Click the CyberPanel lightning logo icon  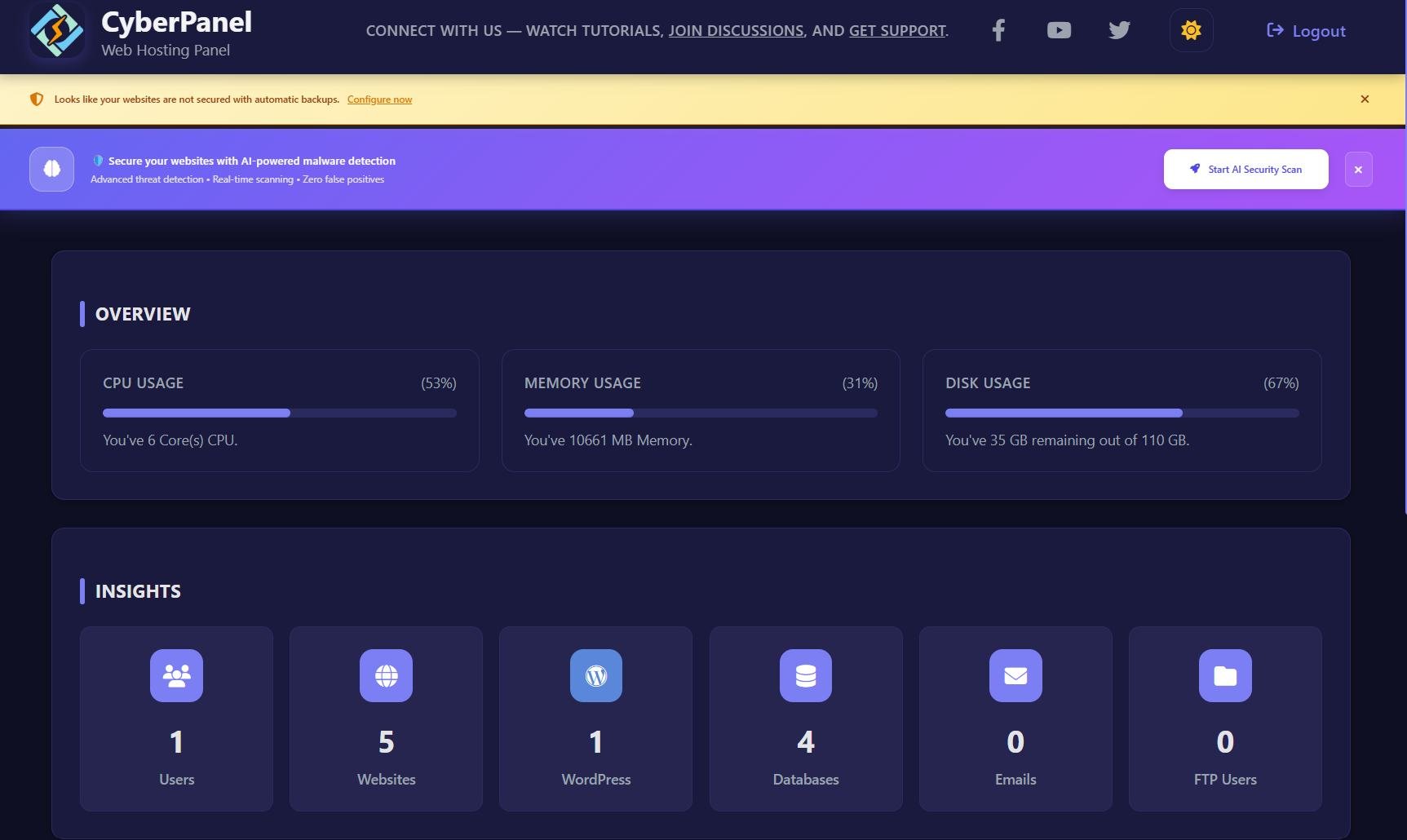tap(56, 31)
